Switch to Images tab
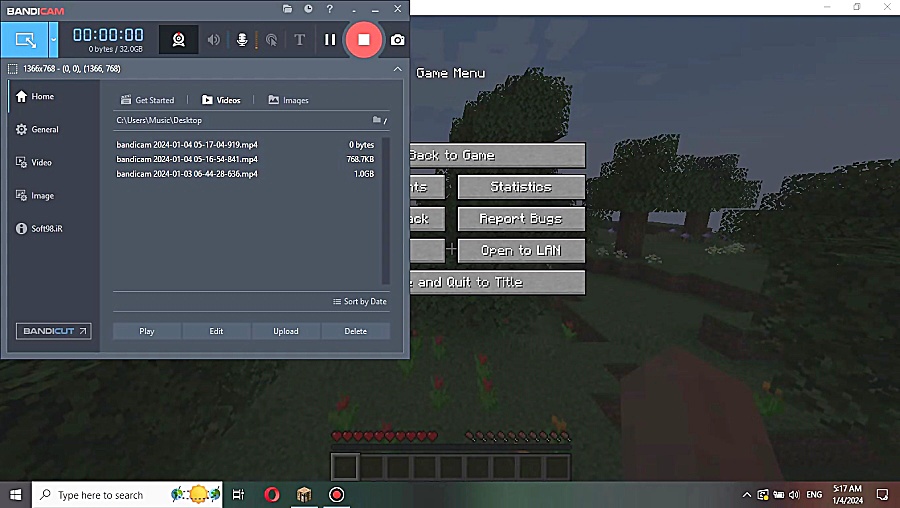This screenshot has width=900, height=508. (x=288, y=100)
